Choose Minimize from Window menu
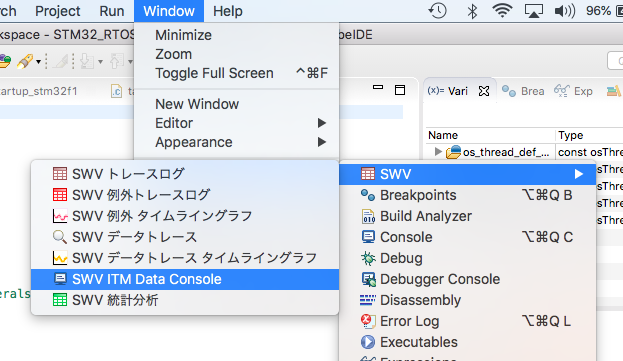The image size is (623, 361). tap(236, 35)
